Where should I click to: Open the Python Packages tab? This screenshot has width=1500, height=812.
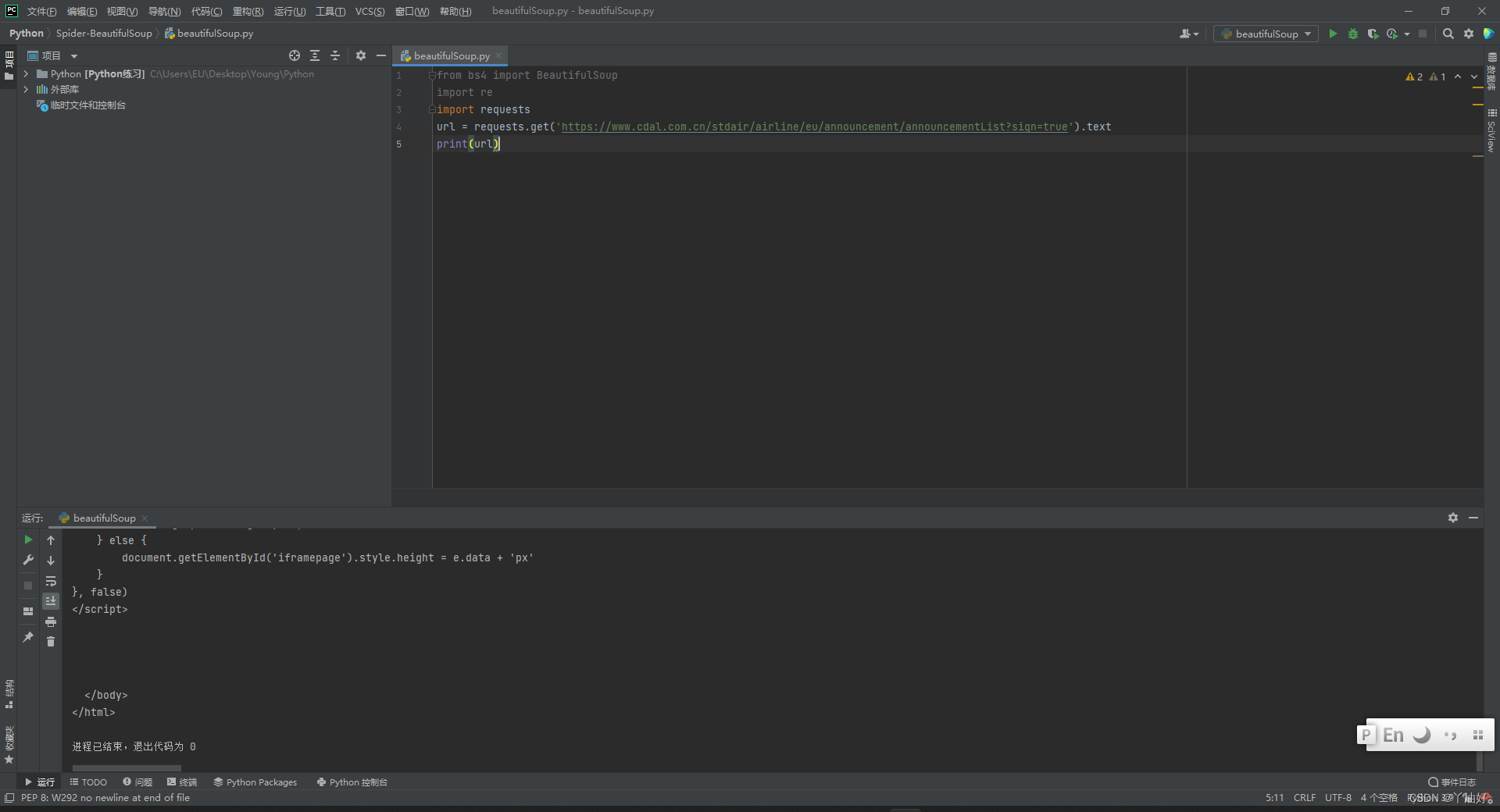click(x=255, y=782)
